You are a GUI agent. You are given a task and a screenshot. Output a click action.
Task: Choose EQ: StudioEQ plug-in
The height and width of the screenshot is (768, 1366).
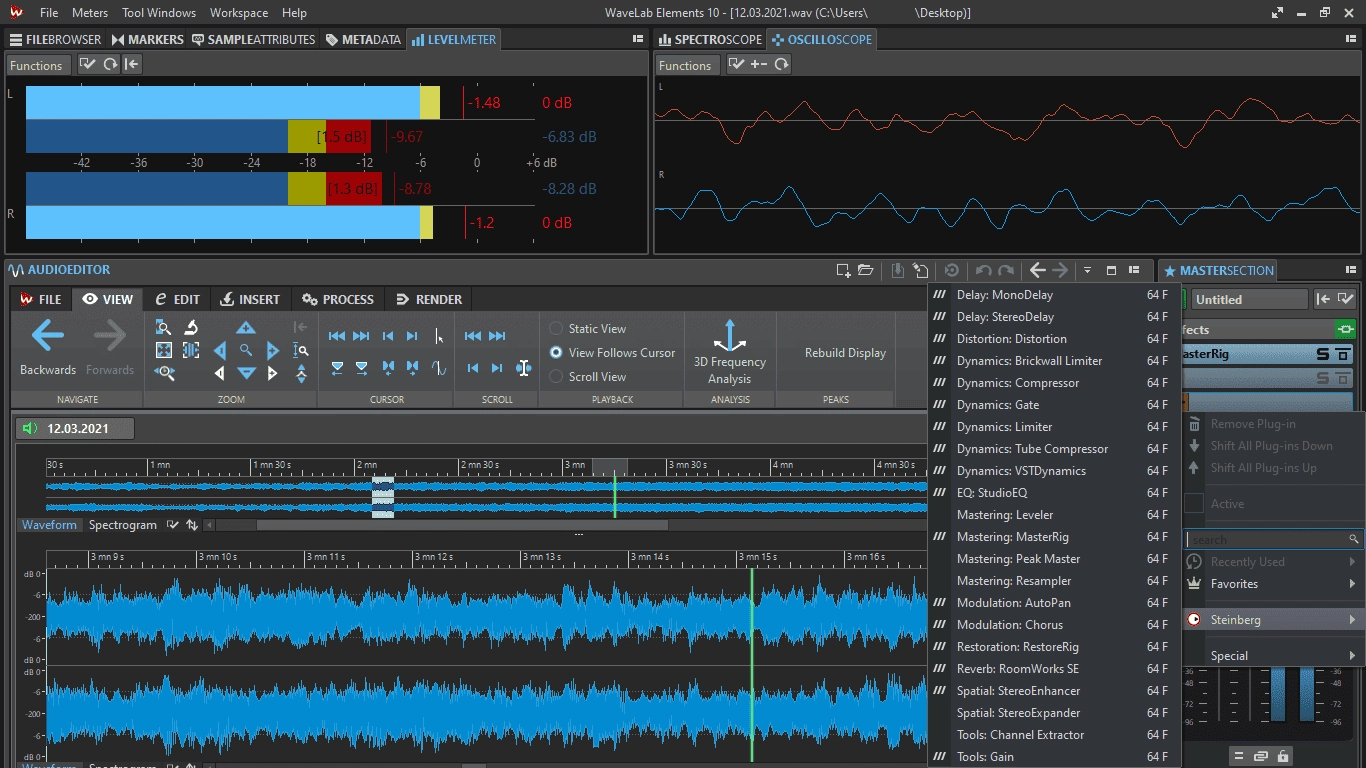(1055, 493)
